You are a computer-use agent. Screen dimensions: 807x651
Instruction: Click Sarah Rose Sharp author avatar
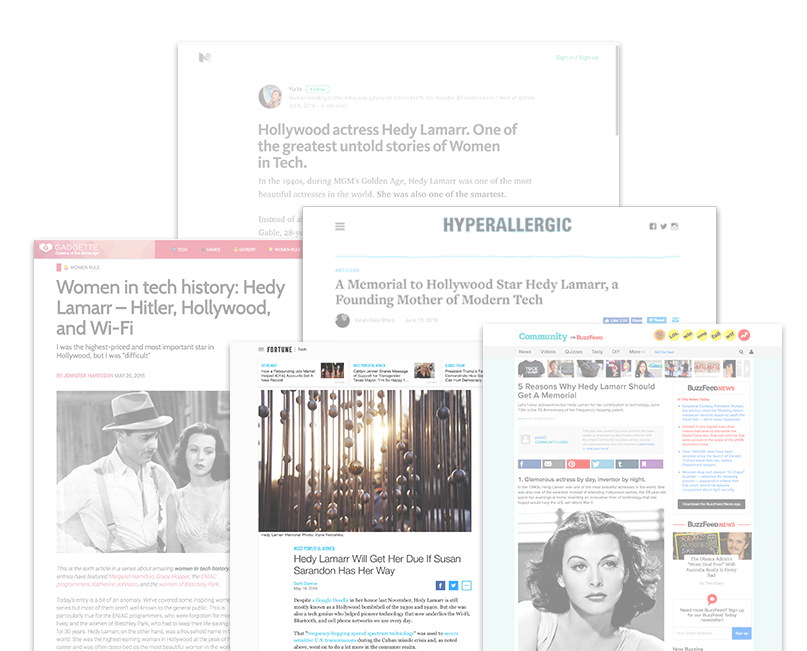(342, 321)
